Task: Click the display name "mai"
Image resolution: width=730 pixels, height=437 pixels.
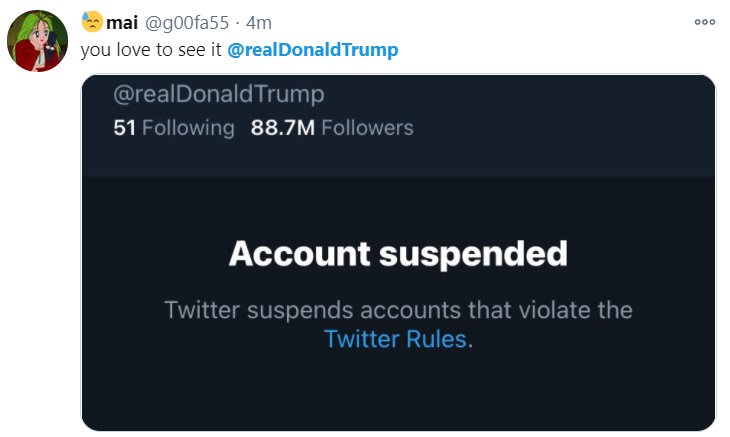Action: (x=121, y=22)
